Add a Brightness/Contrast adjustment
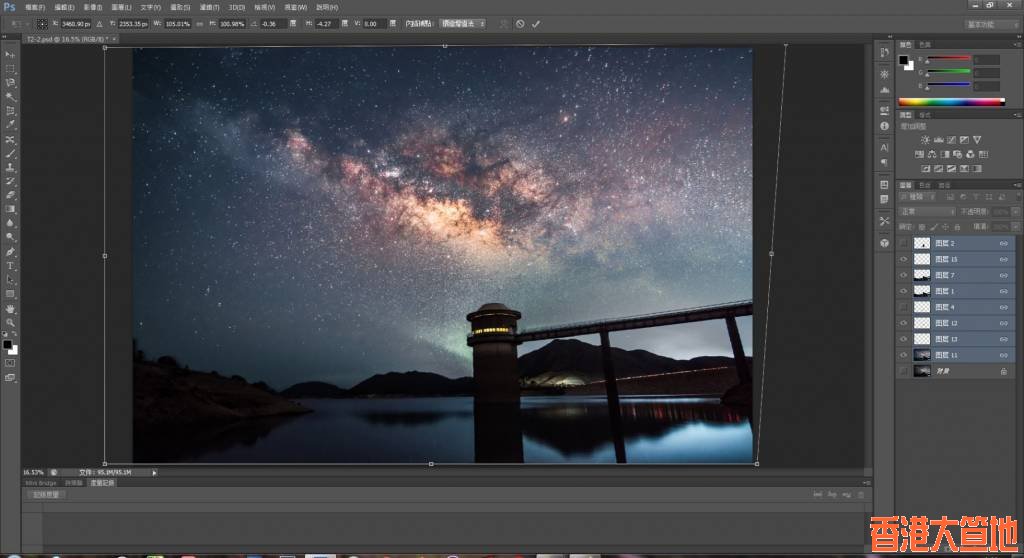 pyautogui.click(x=925, y=140)
